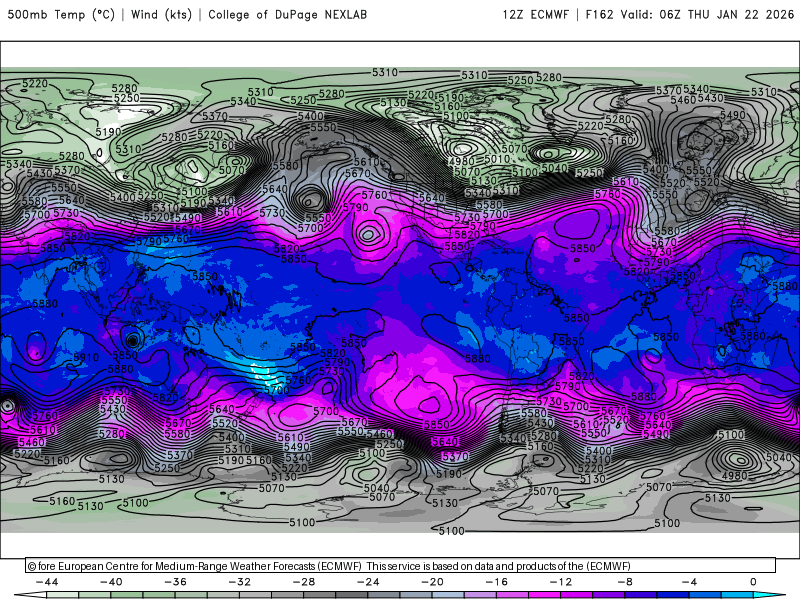
Task: Click the "12Z ECMWF" model run label
Action: [535, 15]
